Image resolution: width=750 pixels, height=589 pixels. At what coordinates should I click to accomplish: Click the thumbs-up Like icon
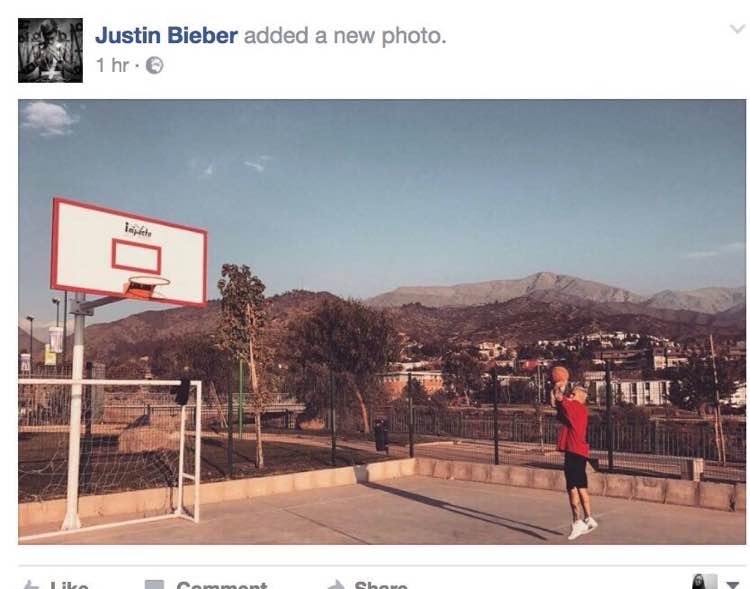31,585
